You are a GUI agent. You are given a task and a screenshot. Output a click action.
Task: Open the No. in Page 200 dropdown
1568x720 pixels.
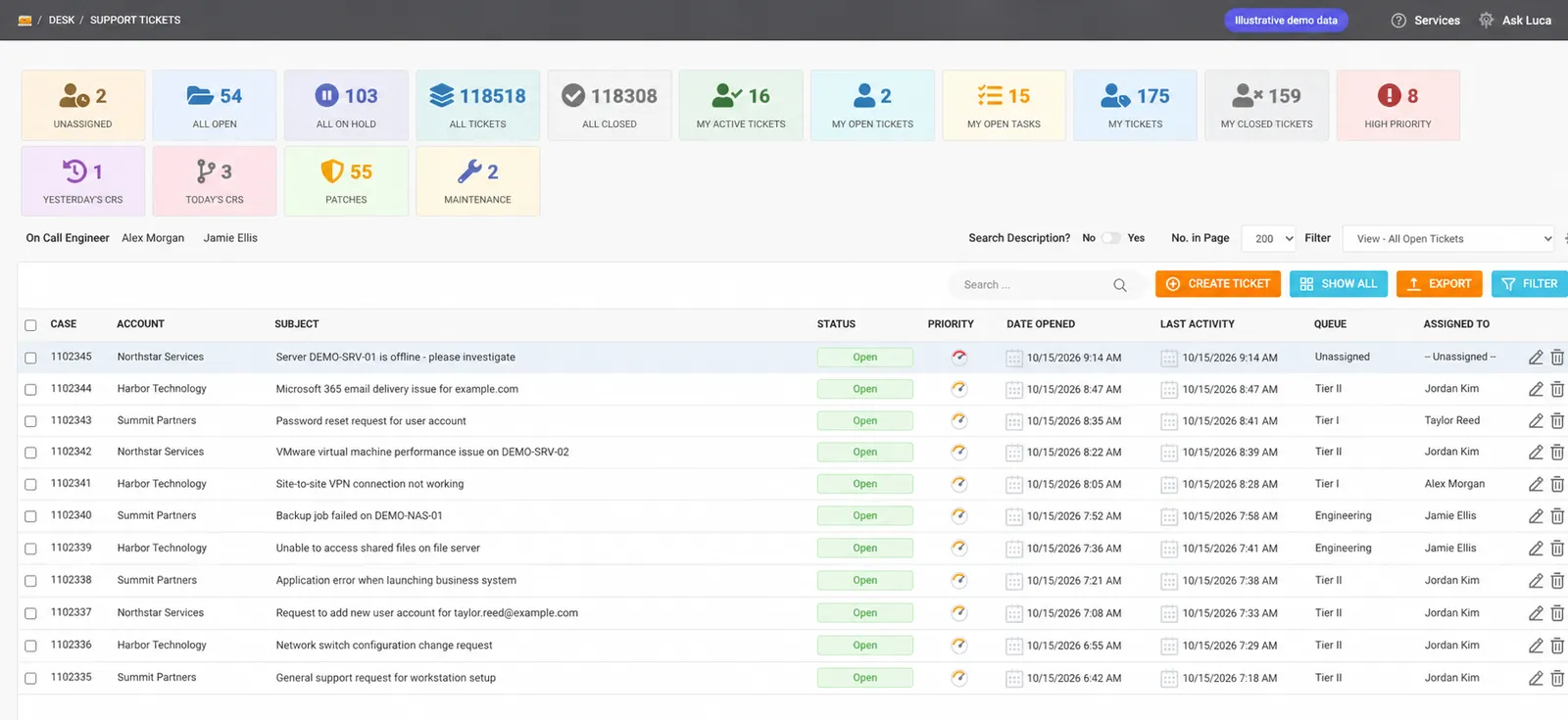(x=1269, y=238)
